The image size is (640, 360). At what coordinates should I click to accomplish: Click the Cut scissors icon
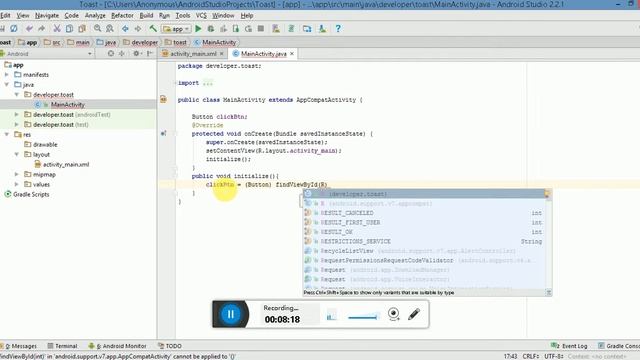(57, 29)
